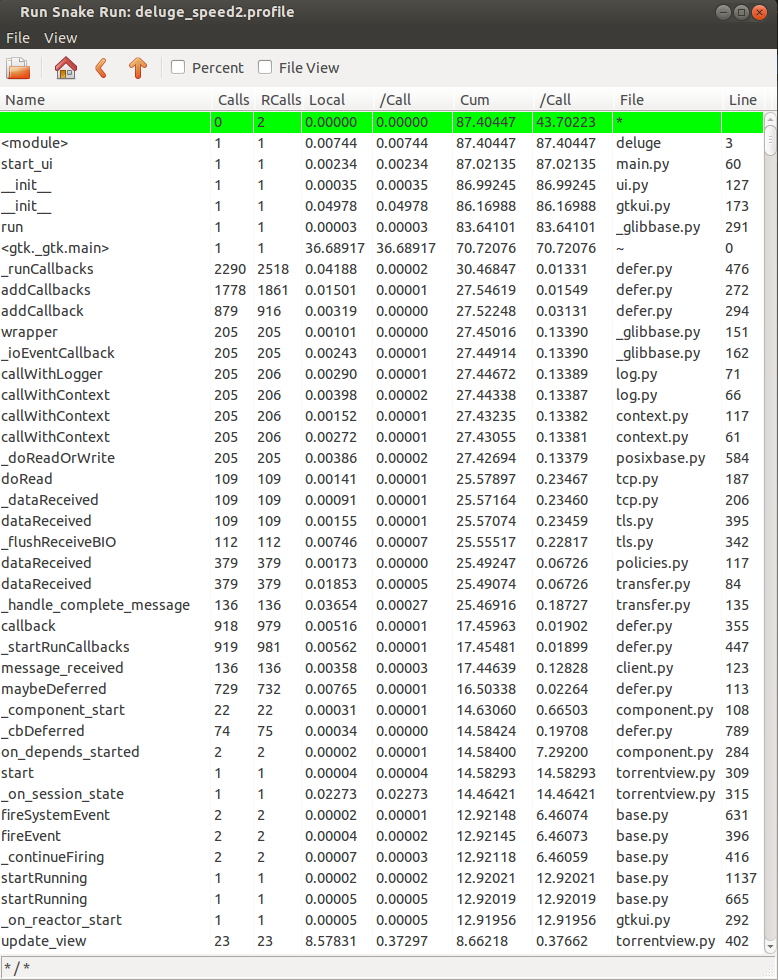Sort by the Cum column header
This screenshot has width=778, height=980.
coord(474,100)
